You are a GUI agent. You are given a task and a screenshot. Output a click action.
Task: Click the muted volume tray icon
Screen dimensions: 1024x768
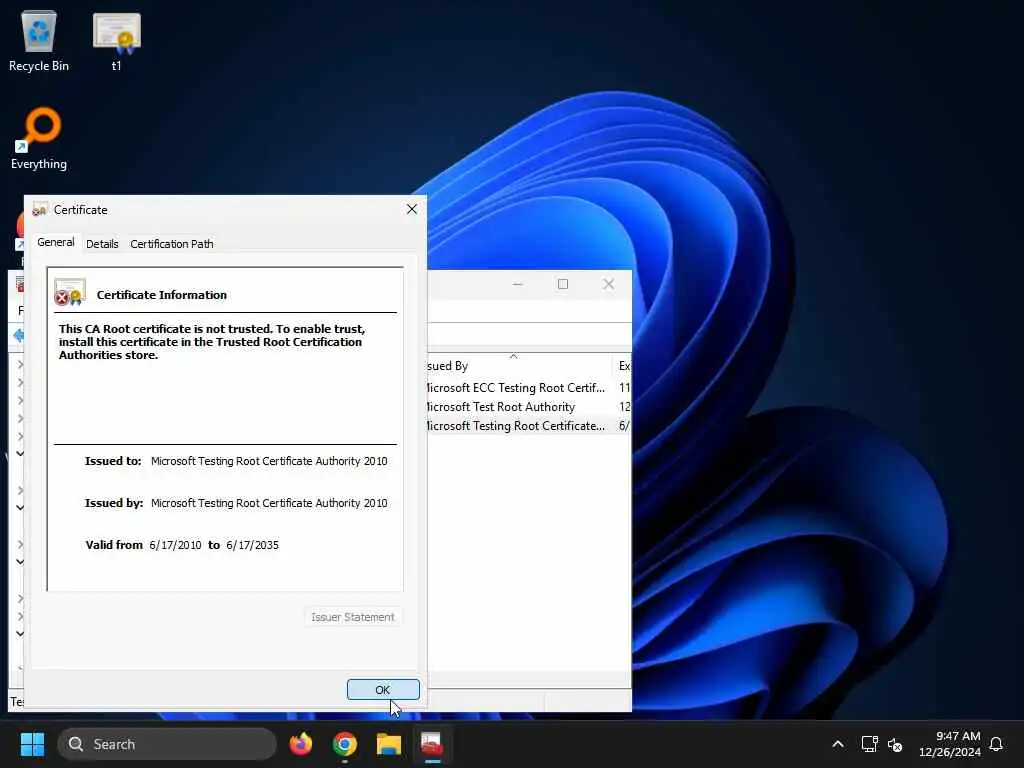pos(895,744)
